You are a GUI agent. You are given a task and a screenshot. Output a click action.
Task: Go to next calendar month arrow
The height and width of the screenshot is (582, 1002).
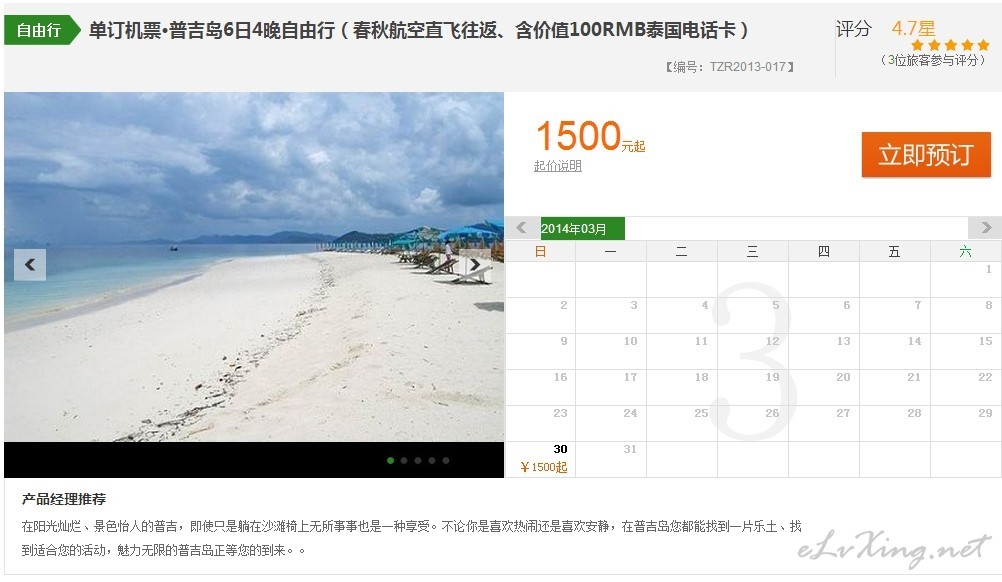tap(985, 227)
